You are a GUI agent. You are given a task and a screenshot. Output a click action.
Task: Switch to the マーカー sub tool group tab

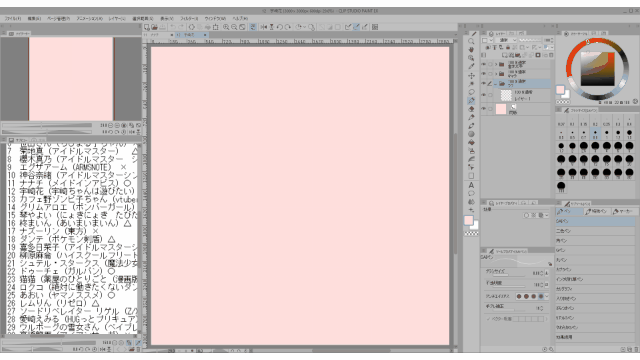pos(623,211)
